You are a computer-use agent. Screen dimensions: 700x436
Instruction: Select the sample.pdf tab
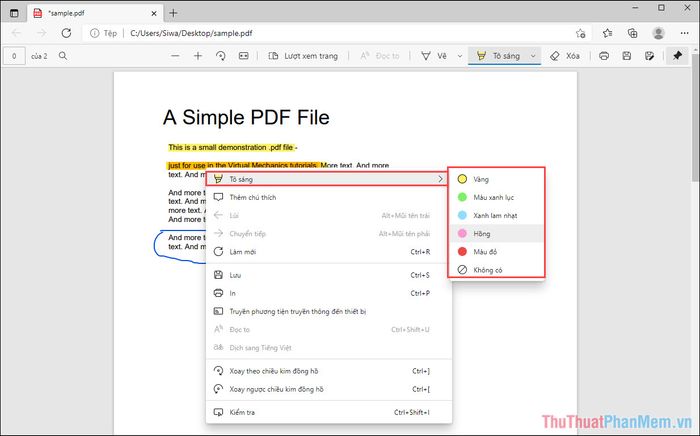coord(95,13)
